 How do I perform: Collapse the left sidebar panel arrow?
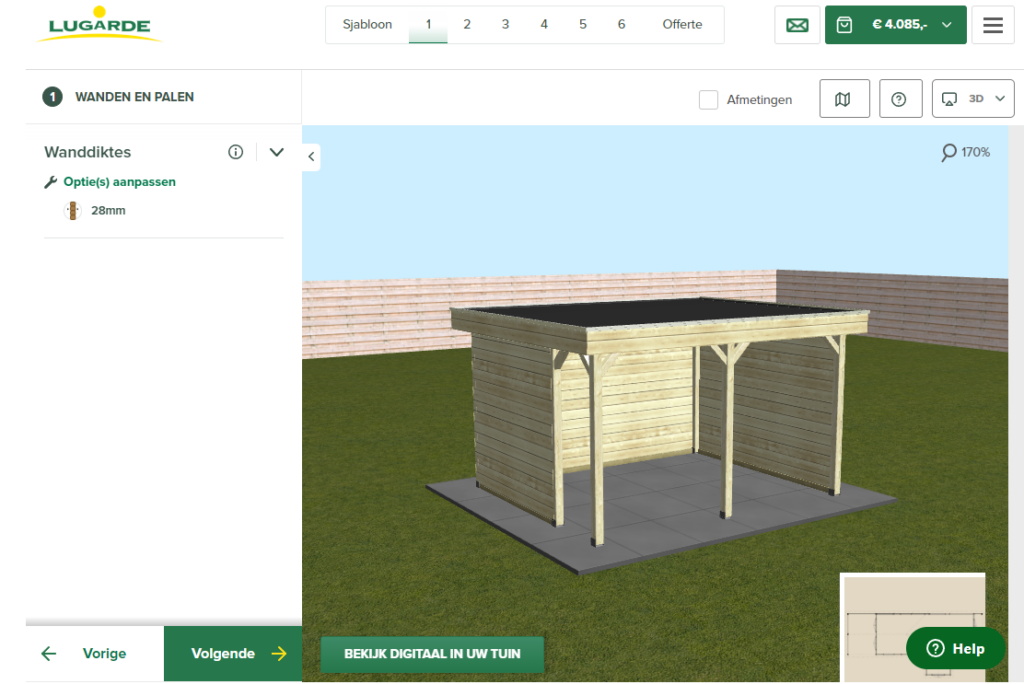pyautogui.click(x=312, y=157)
